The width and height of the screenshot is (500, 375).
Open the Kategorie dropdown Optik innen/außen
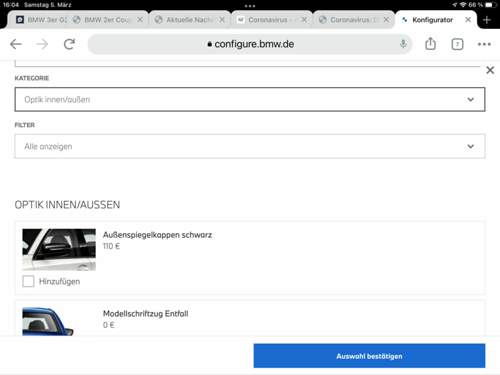tap(250, 99)
